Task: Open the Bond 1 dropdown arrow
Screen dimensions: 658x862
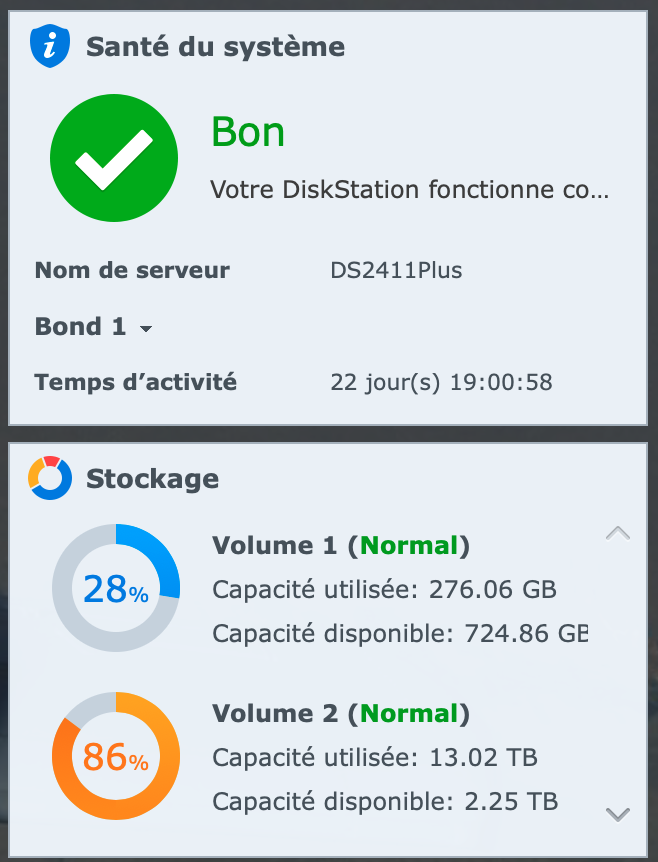Action: point(146,329)
